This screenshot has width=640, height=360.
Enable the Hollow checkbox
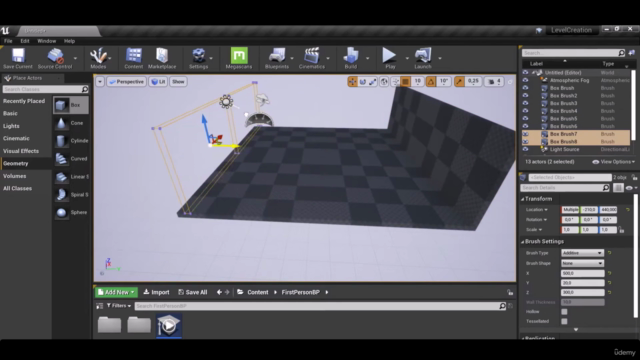click(x=564, y=312)
